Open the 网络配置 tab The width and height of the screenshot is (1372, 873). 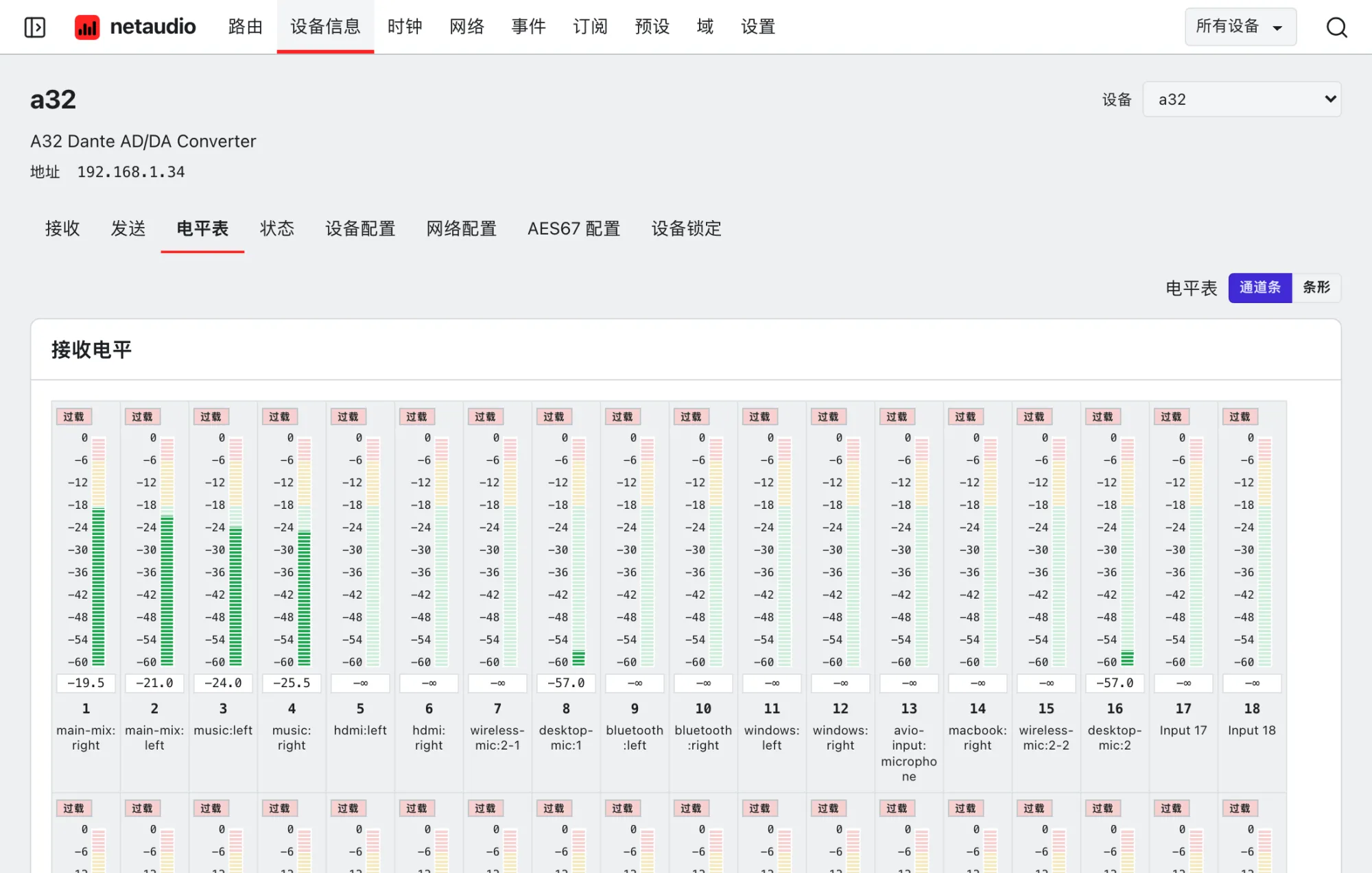(462, 228)
